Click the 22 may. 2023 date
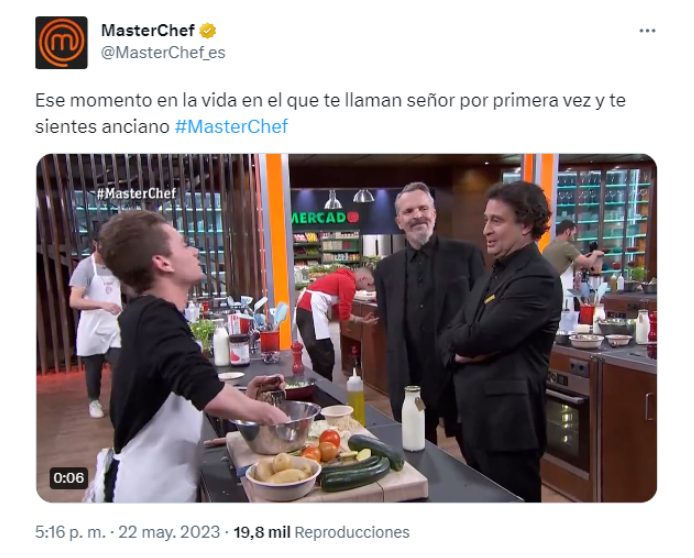 [169, 532]
